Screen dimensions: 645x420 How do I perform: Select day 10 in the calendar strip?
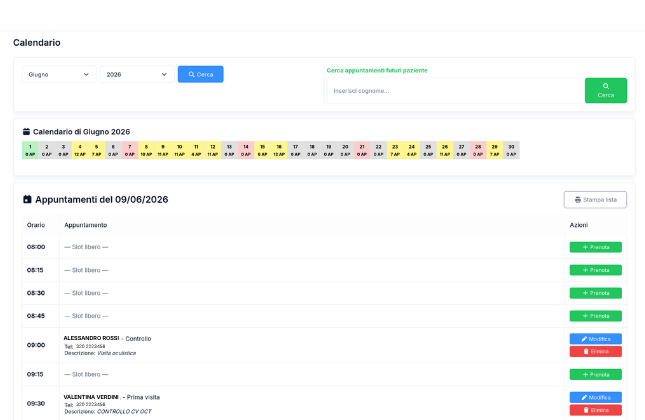pos(179,150)
